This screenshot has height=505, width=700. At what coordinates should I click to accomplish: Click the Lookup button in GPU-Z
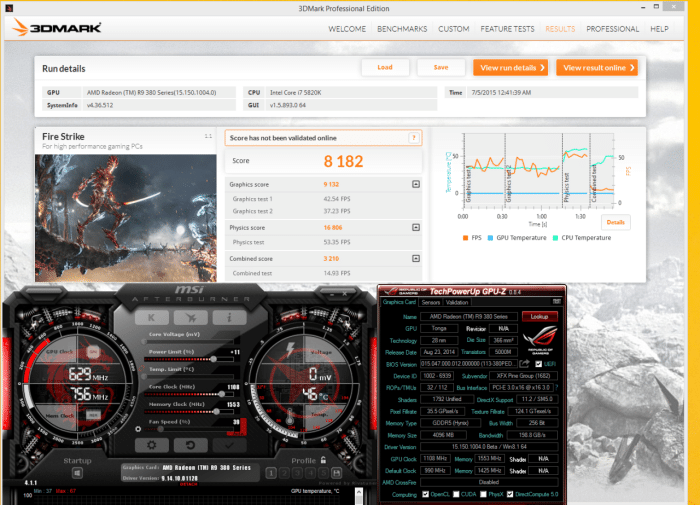(x=539, y=317)
